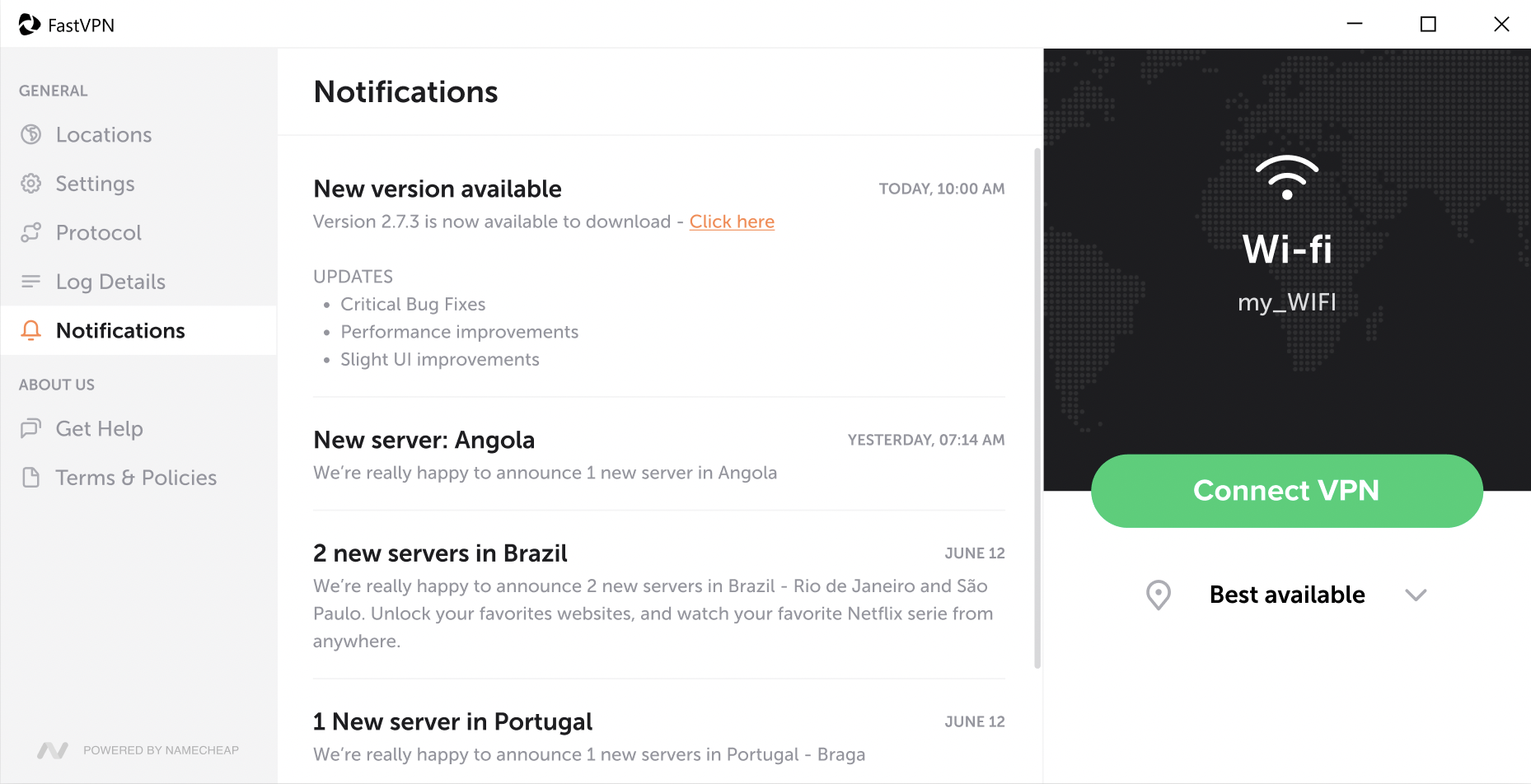This screenshot has height=784, width=1531.
Task: Follow the Click here download link
Action: 732,222
